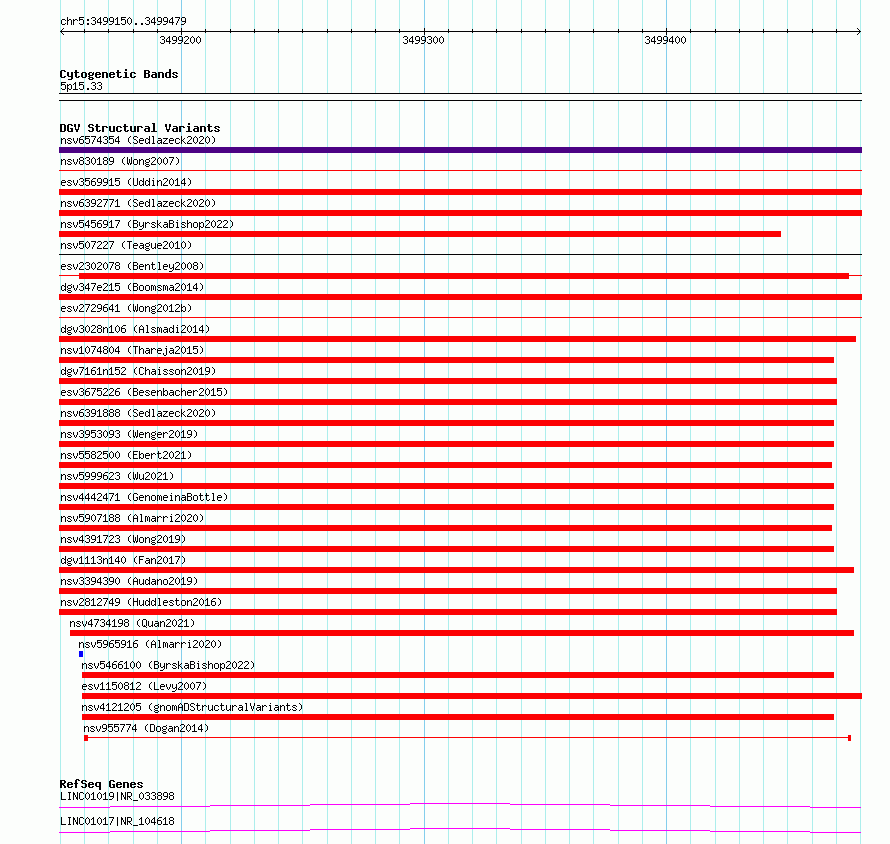This screenshot has height=844, width=890.
Task: Select nsv5456917 (ByrskaBishop2022) label
Action: coord(147,224)
